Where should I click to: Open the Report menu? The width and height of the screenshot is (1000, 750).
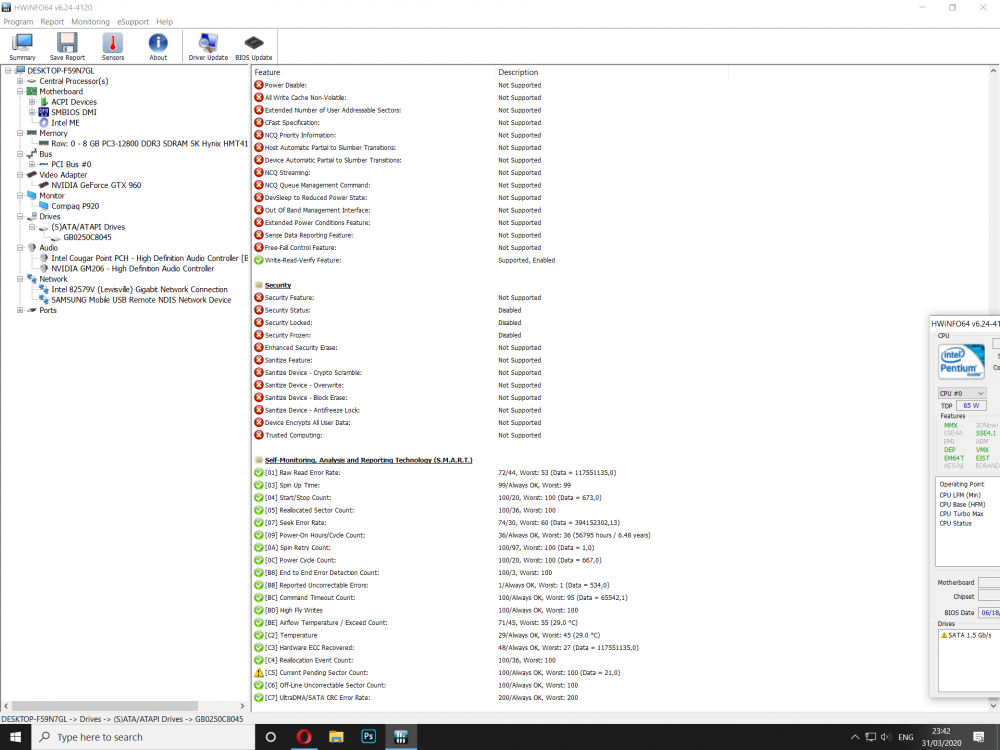tap(52, 22)
